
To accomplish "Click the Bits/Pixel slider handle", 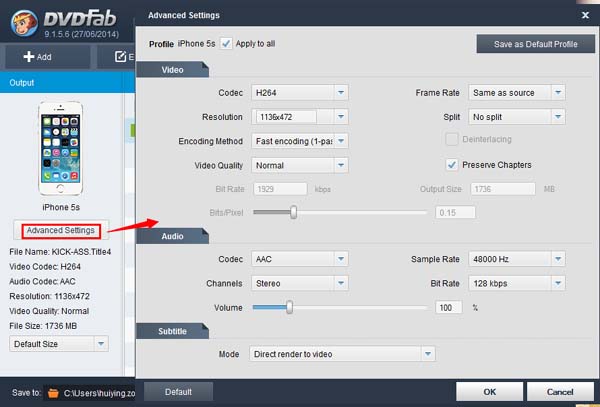I will click(x=293, y=212).
